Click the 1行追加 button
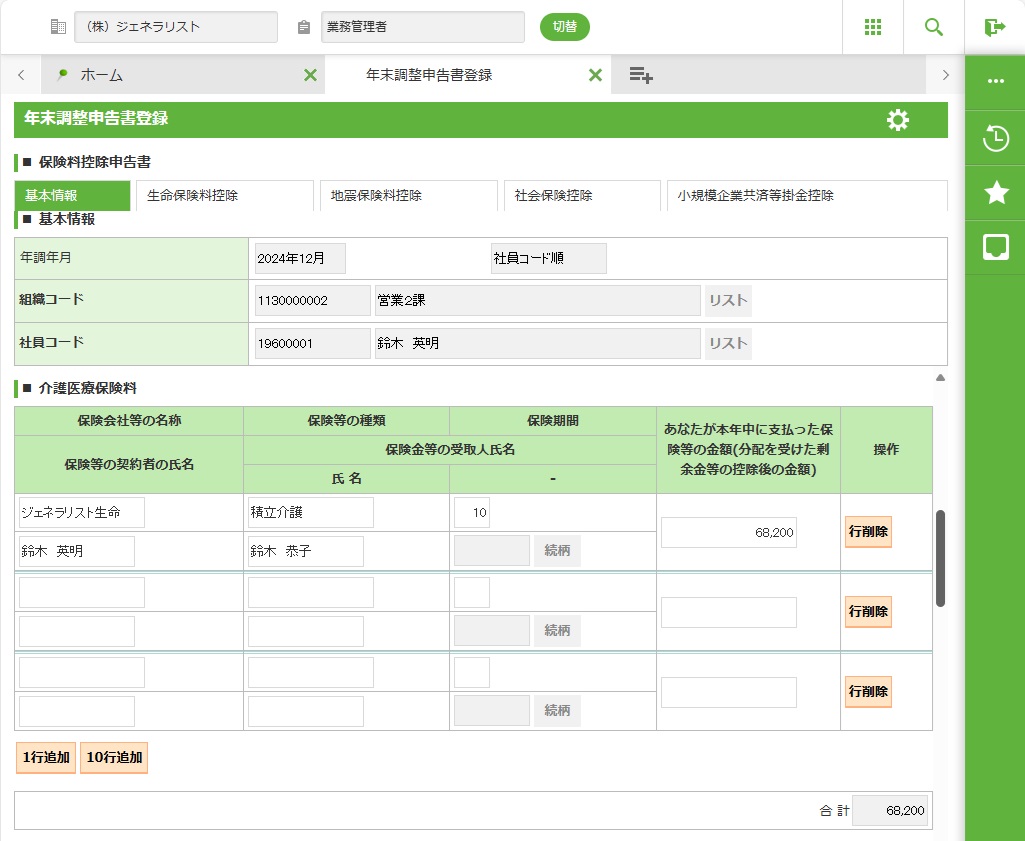Image resolution: width=1025 pixels, height=841 pixels. [x=45, y=758]
